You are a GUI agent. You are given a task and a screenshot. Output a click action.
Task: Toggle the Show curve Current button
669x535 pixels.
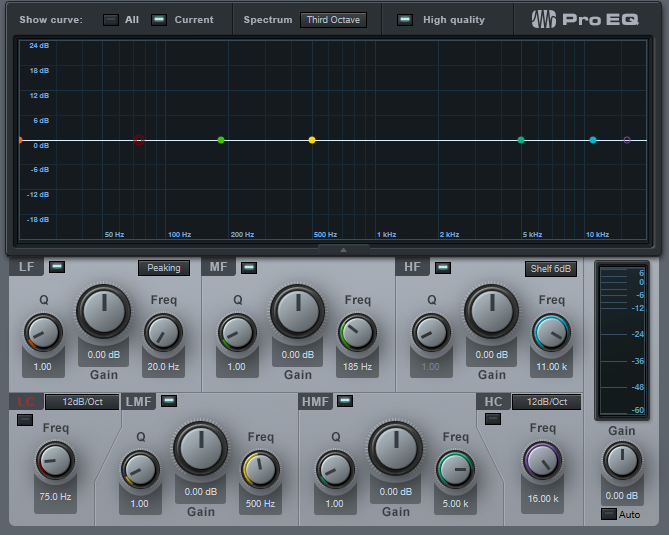159,20
